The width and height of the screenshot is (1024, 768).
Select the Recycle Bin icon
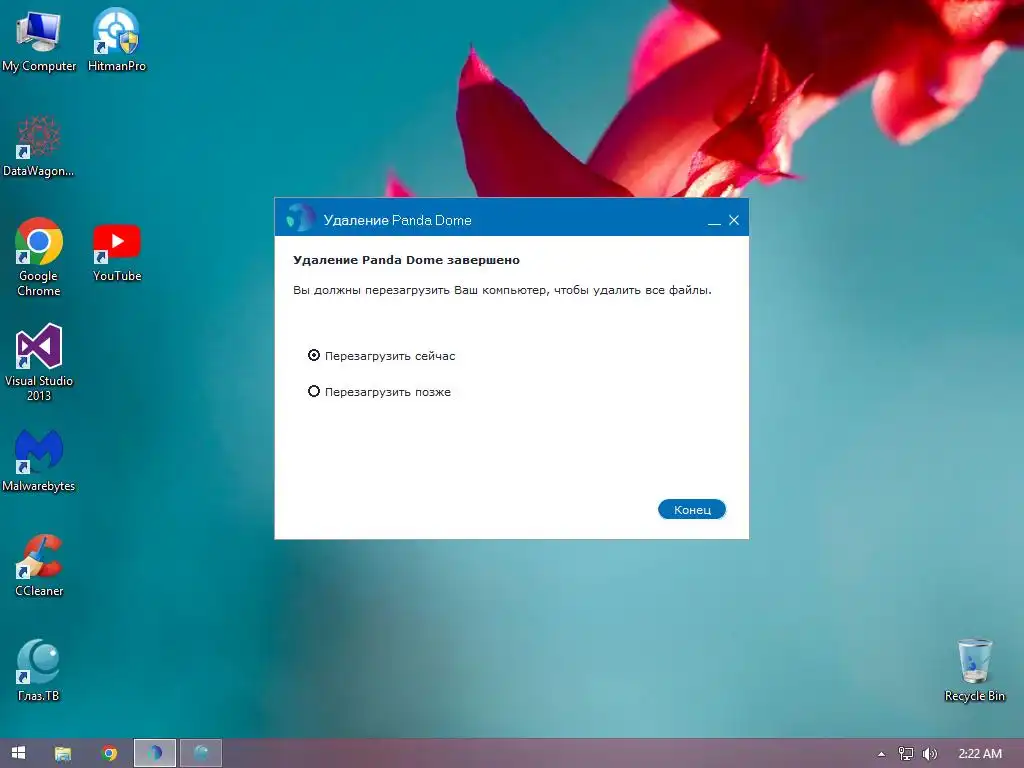coord(974,671)
